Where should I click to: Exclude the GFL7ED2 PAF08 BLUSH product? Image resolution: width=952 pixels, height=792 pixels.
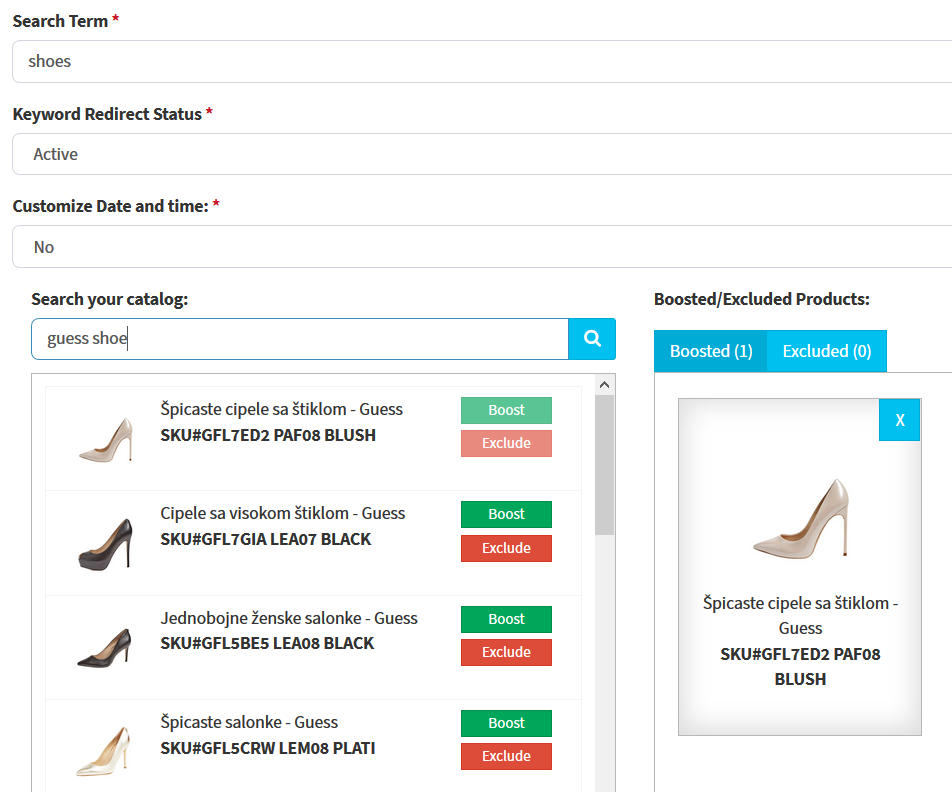[506, 443]
